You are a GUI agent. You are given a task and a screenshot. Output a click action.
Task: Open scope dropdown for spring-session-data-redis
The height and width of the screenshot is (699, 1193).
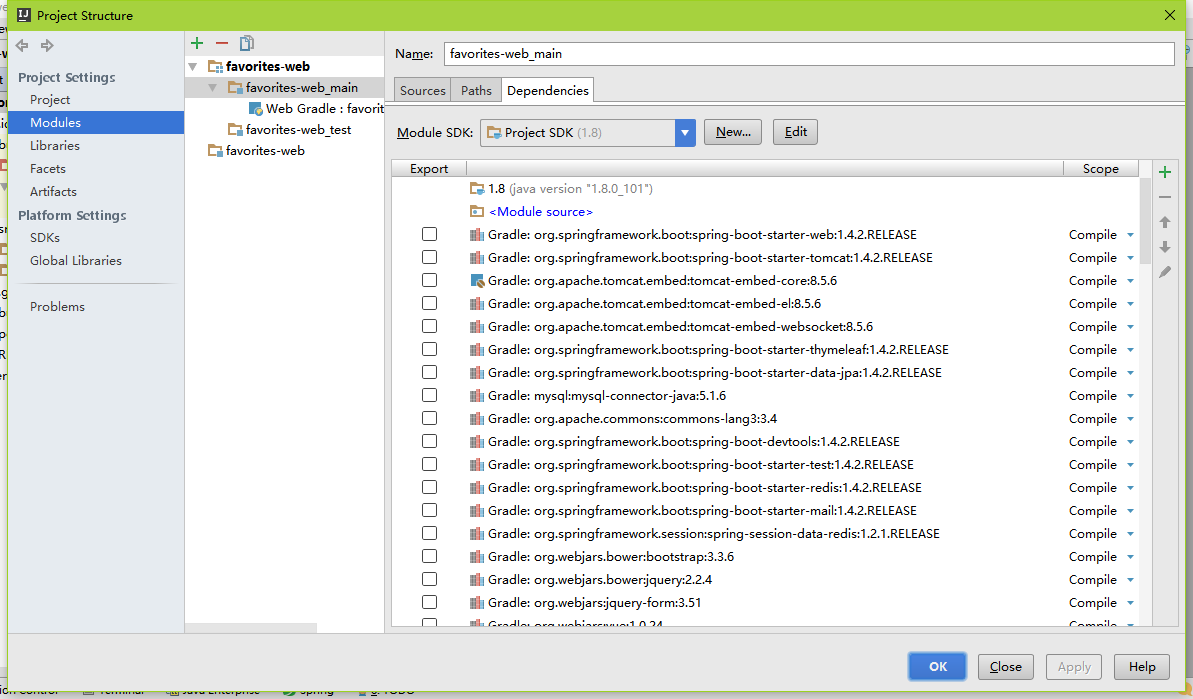[x=1131, y=534]
